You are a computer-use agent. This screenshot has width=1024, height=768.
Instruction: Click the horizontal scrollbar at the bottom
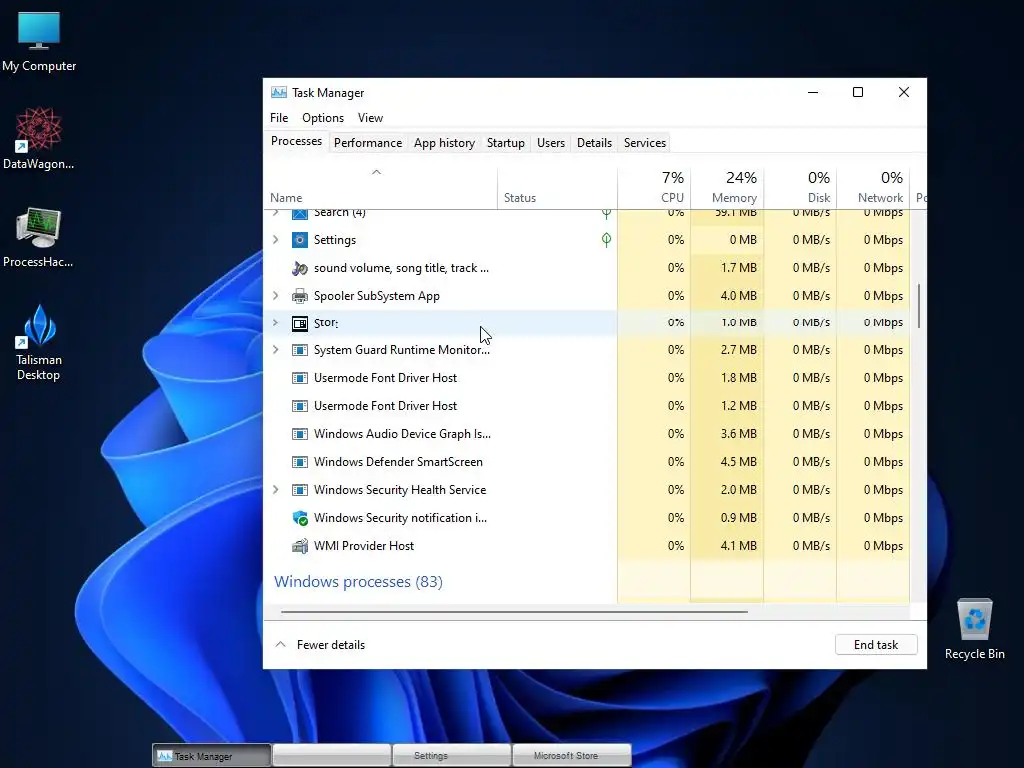pos(514,612)
